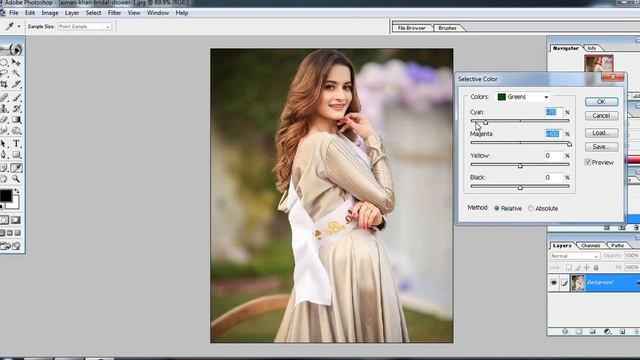Toggle lock transparent pixels

[x=569, y=267]
